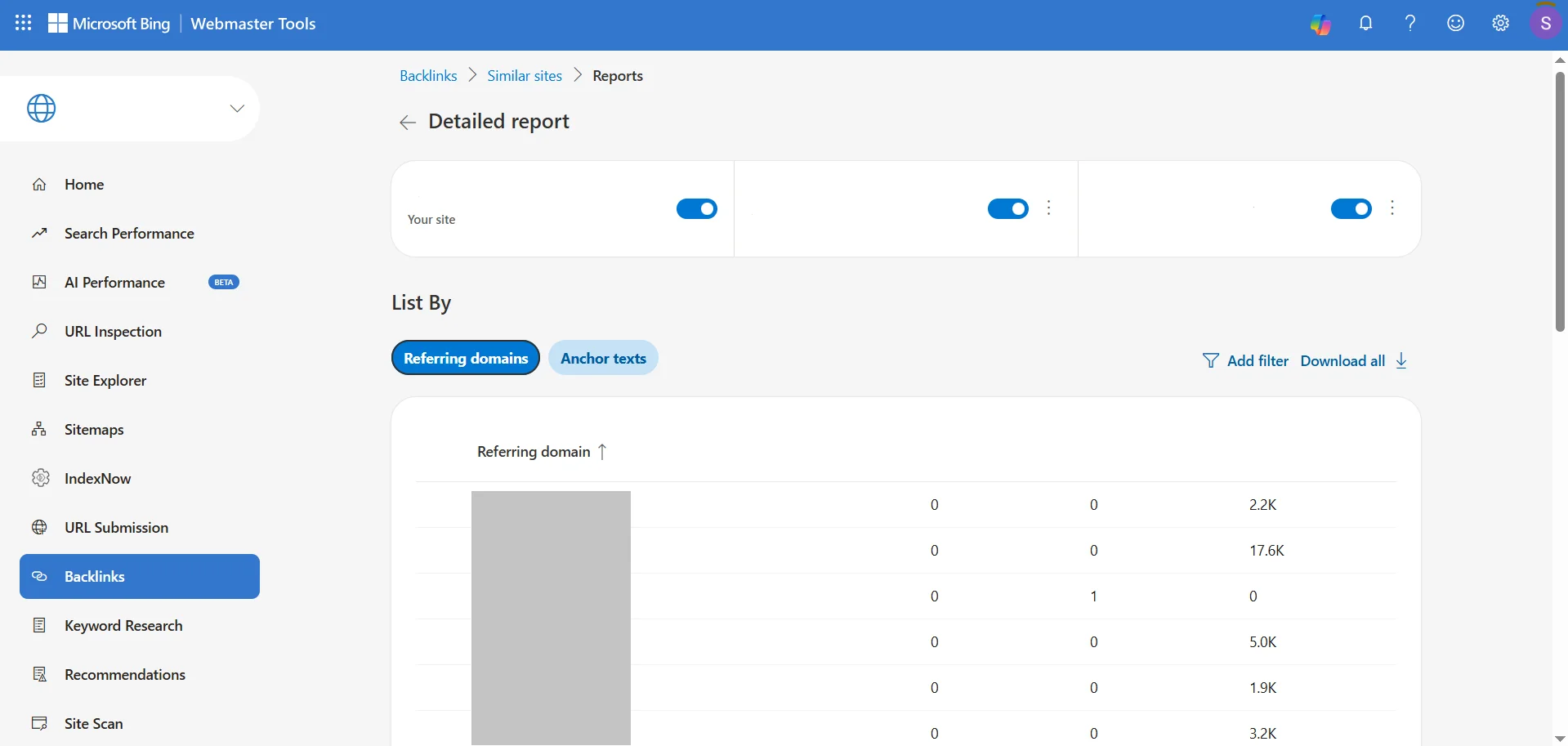Open more options for second site
This screenshot has width=1568, height=746.
coord(1049,208)
